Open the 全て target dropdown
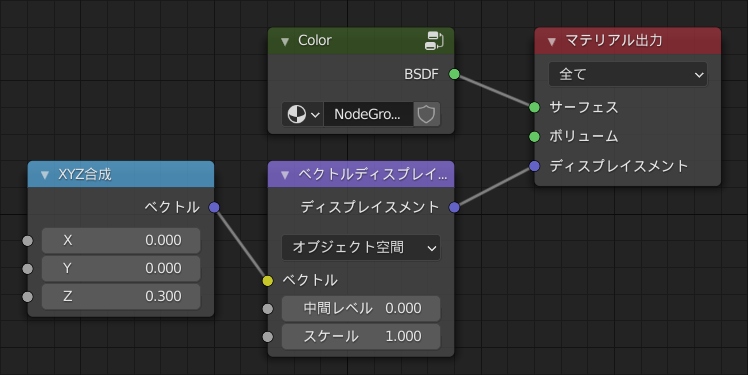This screenshot has width=748, height=375. [x=628, y=74]
